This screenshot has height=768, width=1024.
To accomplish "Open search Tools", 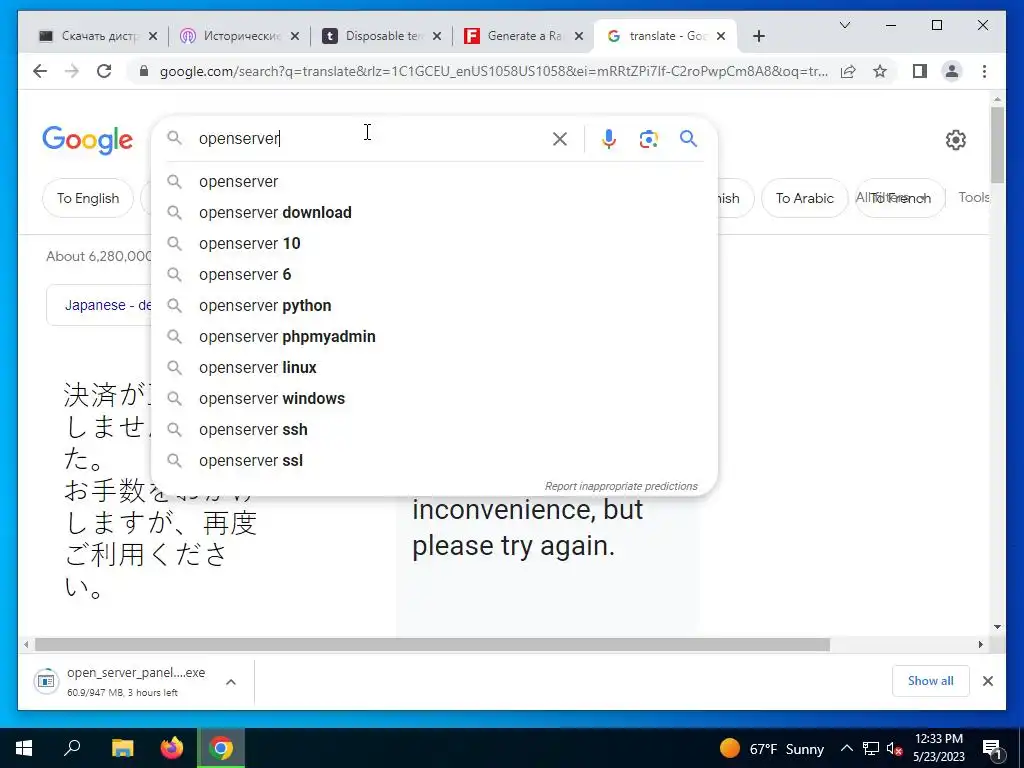I will (973, 197).
